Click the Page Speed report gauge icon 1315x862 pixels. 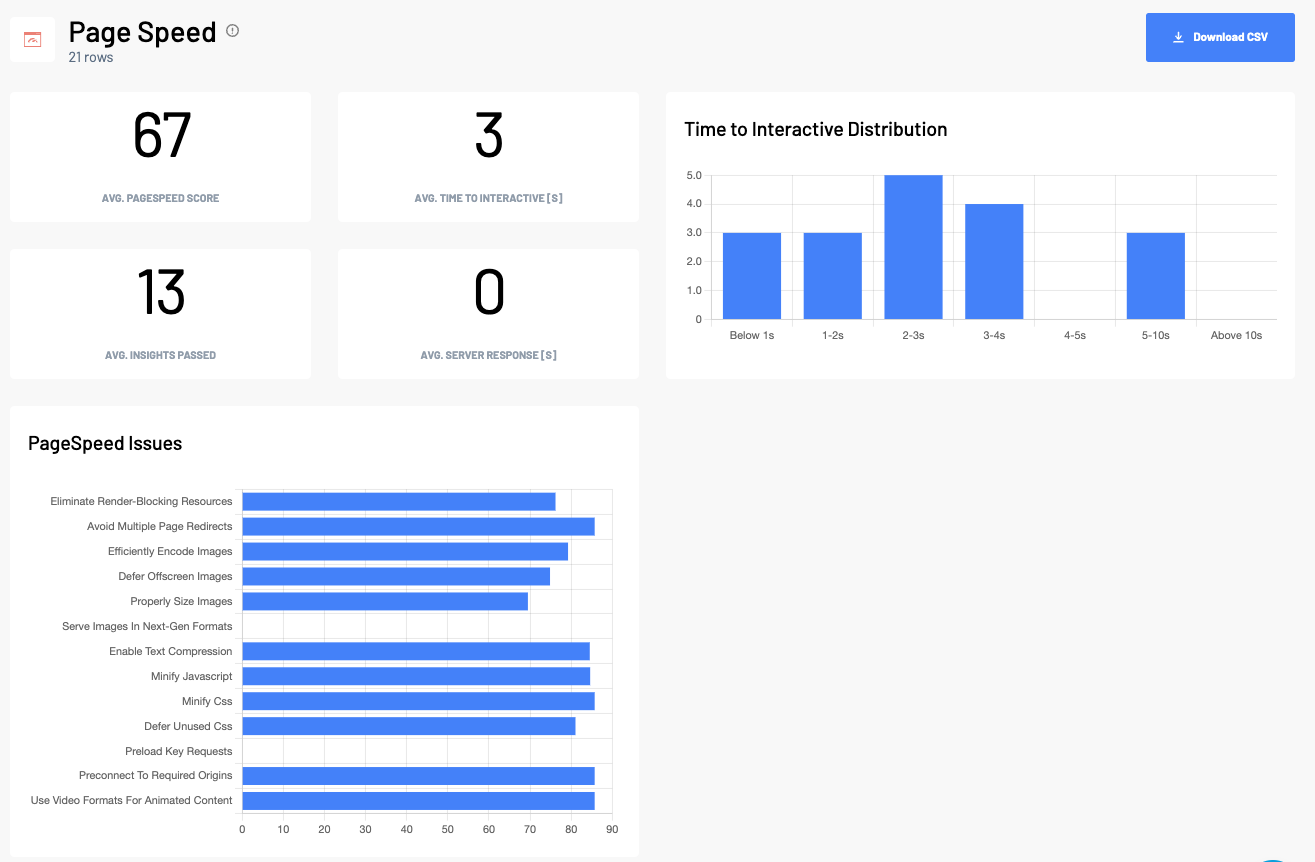tap(33, 37)
